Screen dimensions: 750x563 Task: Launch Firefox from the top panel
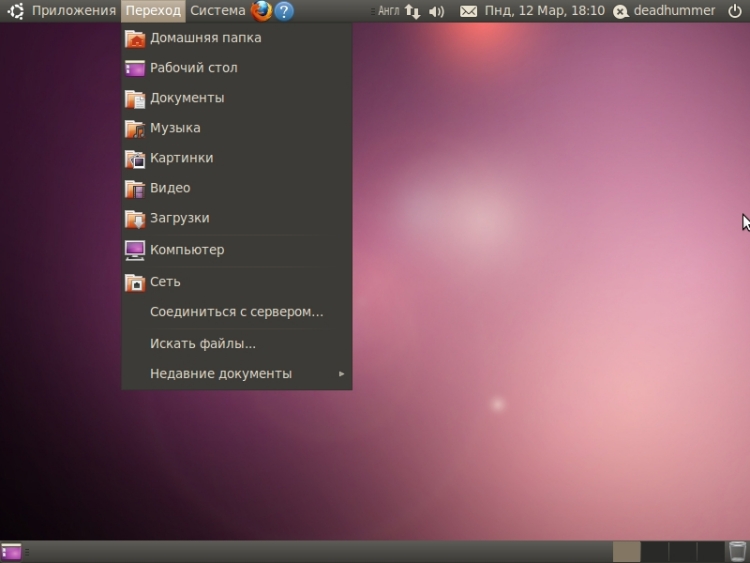coord(262,11)
